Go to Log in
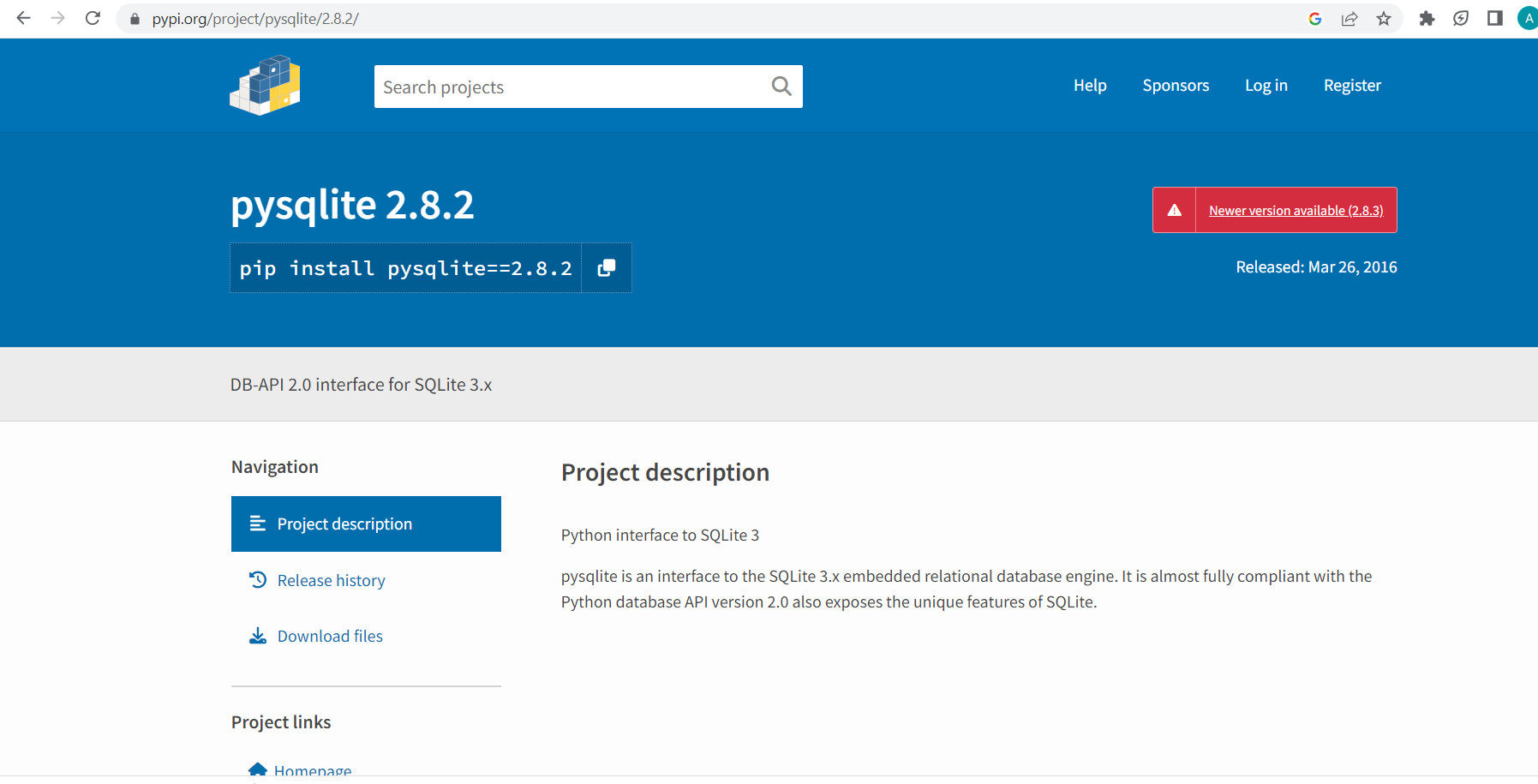Viewport: 1538px width, 784px height. 1266,86
